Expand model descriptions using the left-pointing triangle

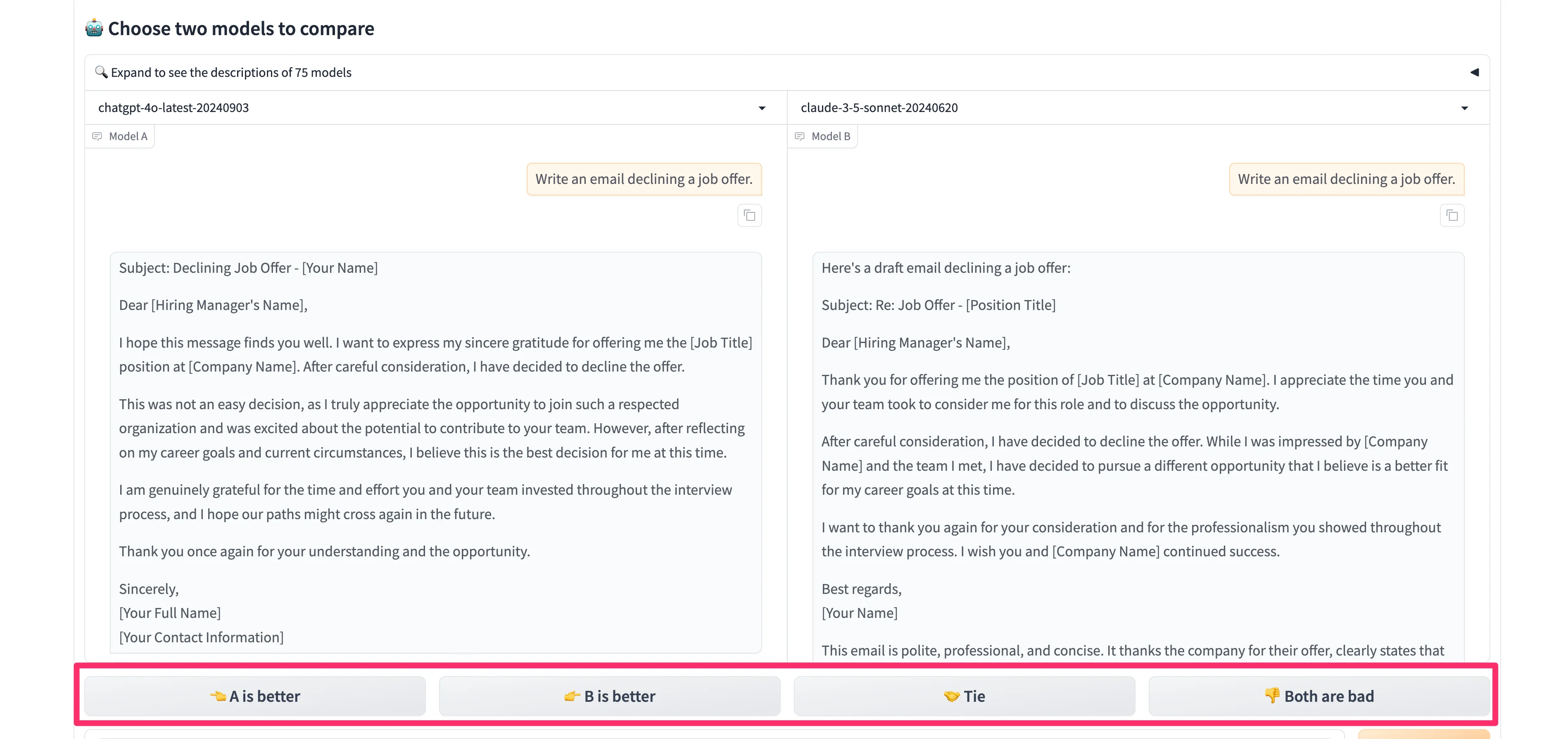pos(1474,72)
